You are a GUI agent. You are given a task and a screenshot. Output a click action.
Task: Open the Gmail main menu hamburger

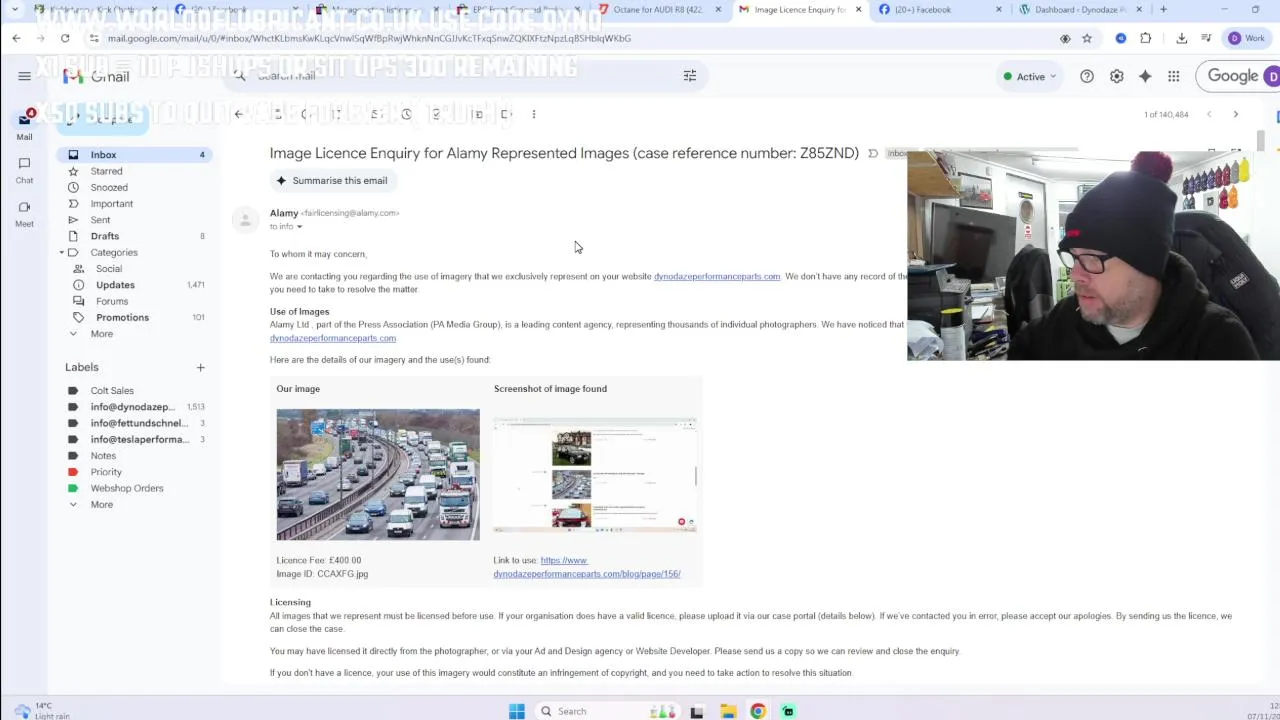click(x=24, y=76)
